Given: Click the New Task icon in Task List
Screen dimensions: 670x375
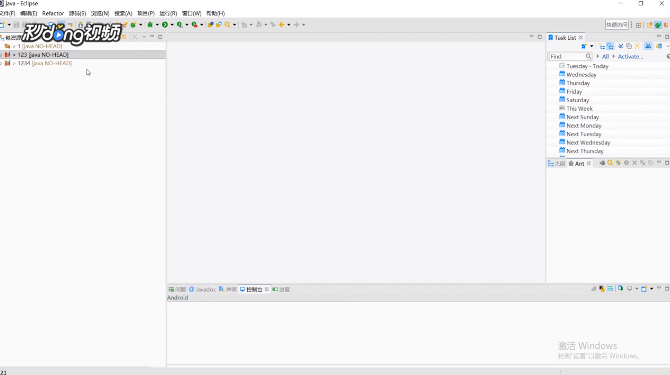Looking at the screenshot, I should tap(584, 46).
